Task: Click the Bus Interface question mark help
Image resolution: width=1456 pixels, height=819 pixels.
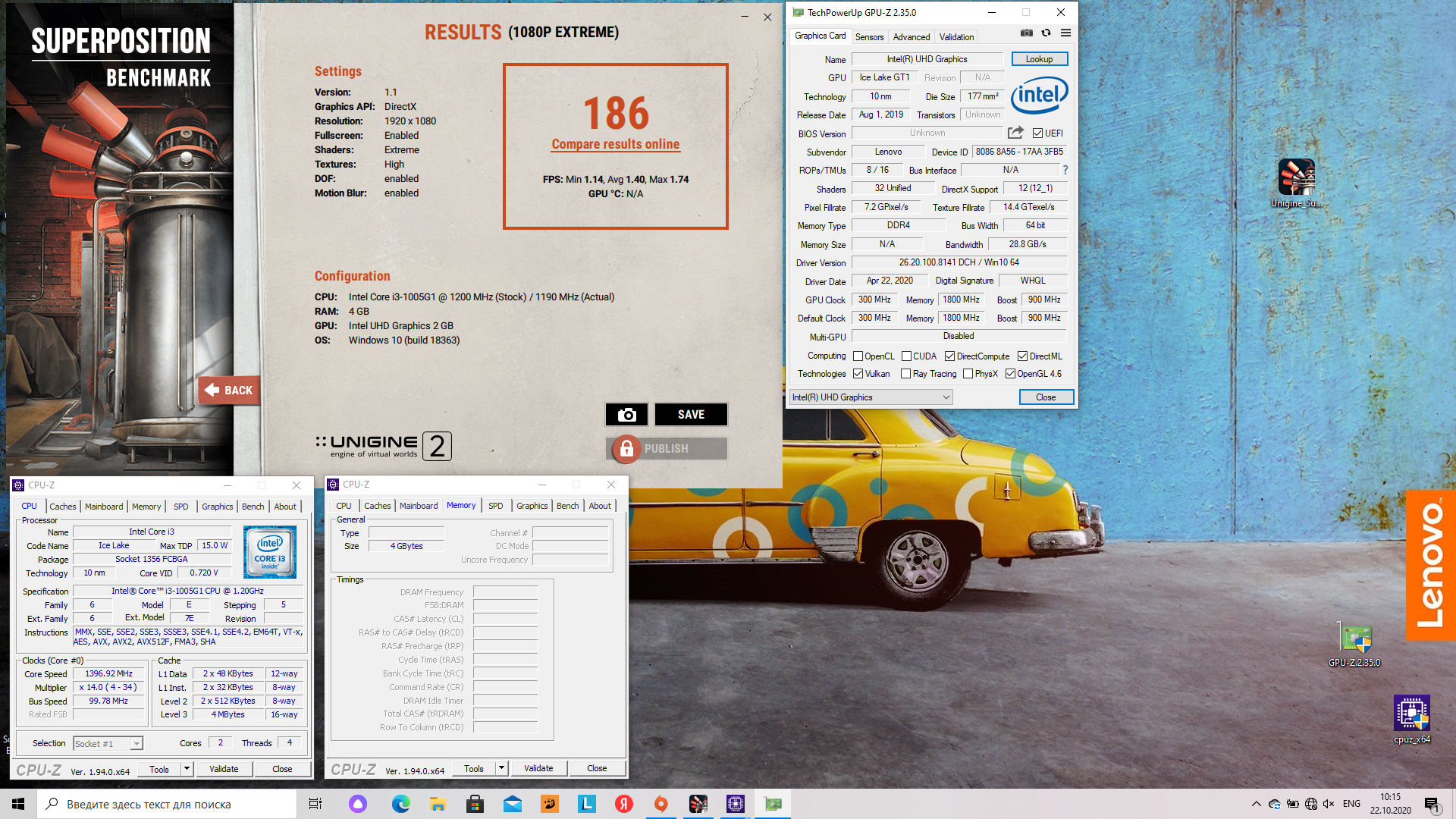Action: click(x=1065, y=170)
